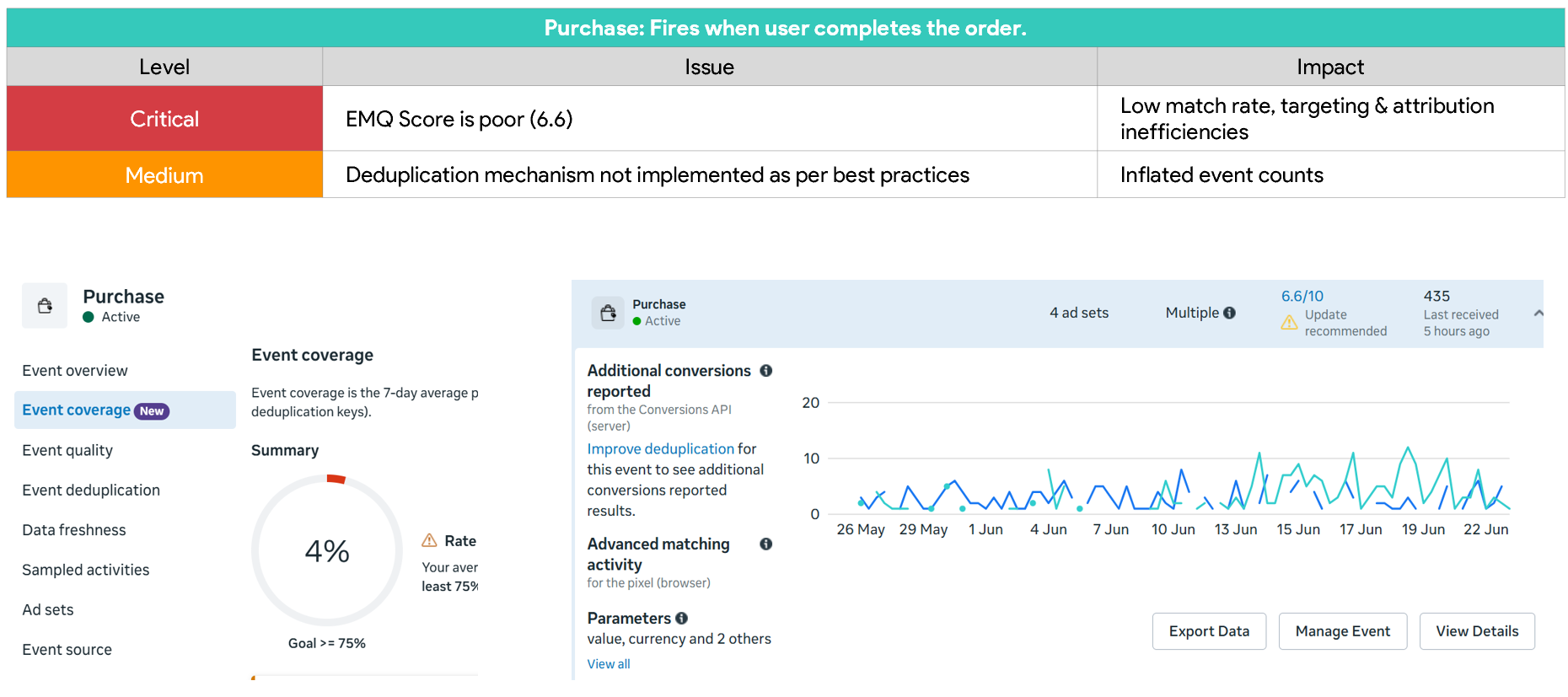Open Event source in sidebar
Viewport: 1568px width, 697px height.
(67, 650)
